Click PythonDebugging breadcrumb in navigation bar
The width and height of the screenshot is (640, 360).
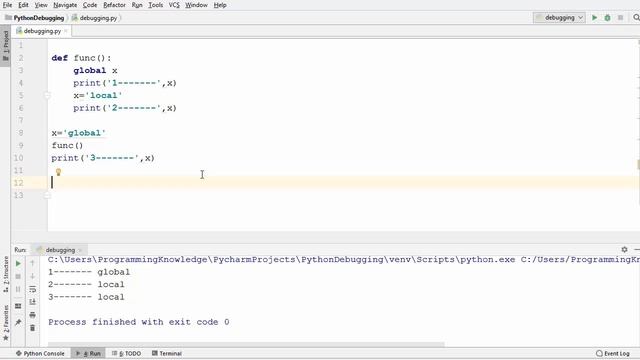35,18
